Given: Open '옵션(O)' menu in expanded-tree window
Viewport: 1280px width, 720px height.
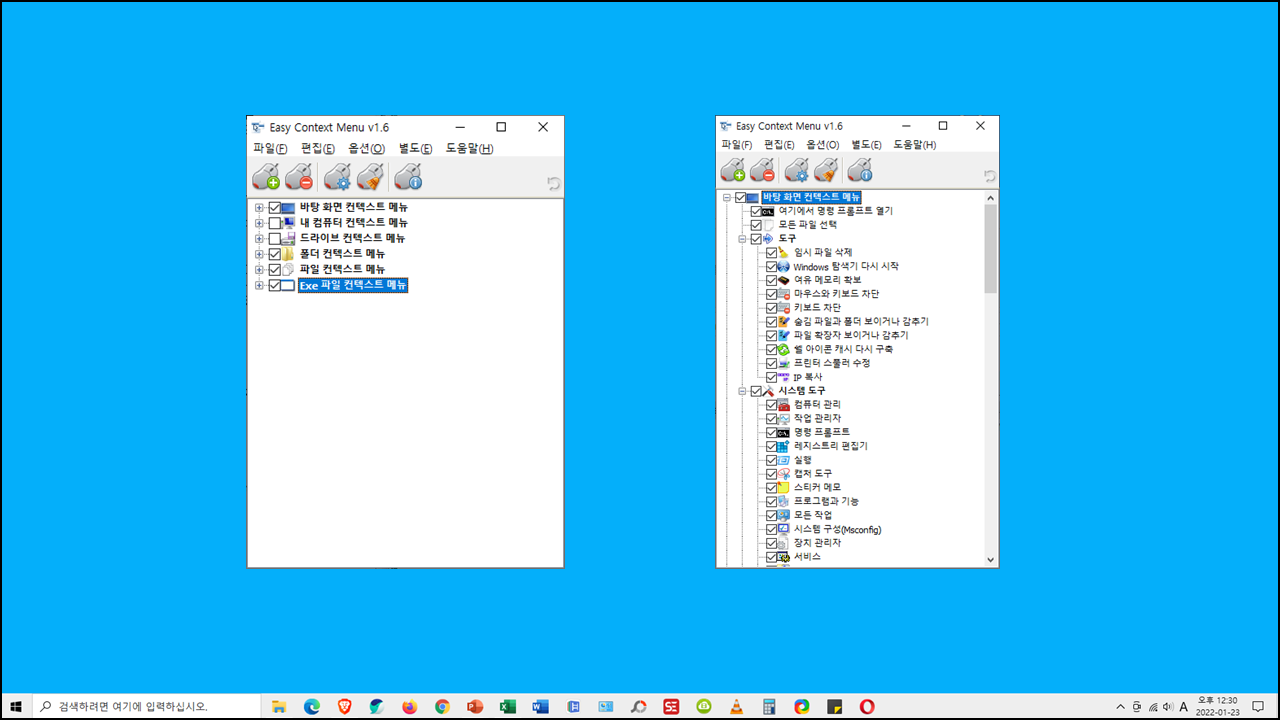Looking at the screenshot, I should click(x=823, y=145).
